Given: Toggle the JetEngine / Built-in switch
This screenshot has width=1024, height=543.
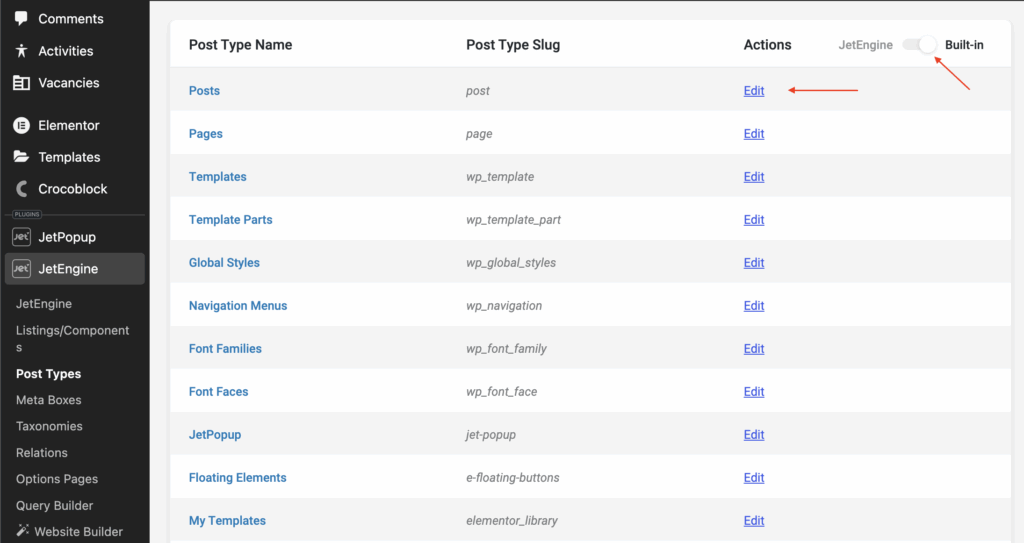Looking at the screenshot, I should (x=920, y=44).
